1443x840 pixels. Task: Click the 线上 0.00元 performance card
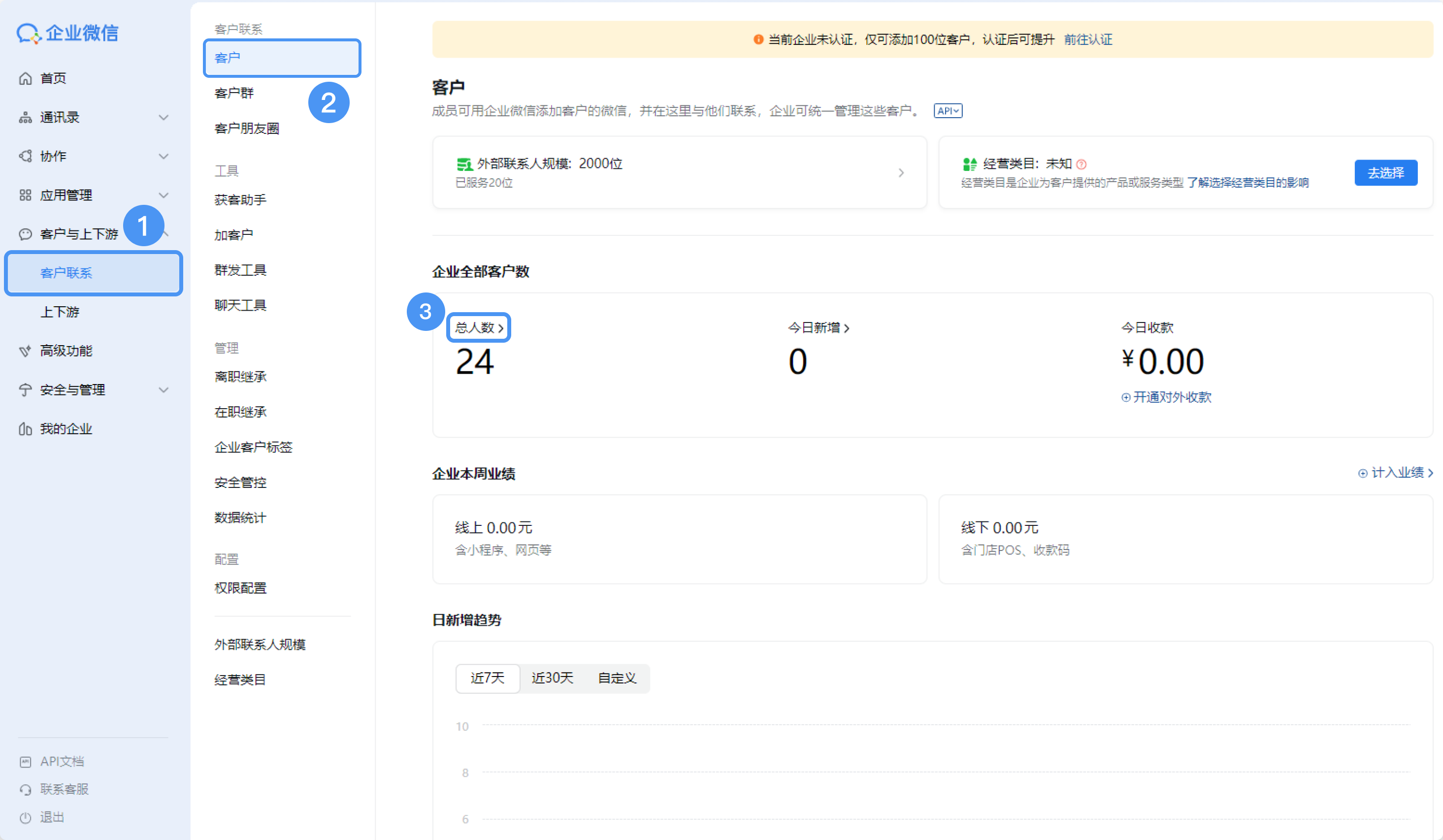[680, 539]
